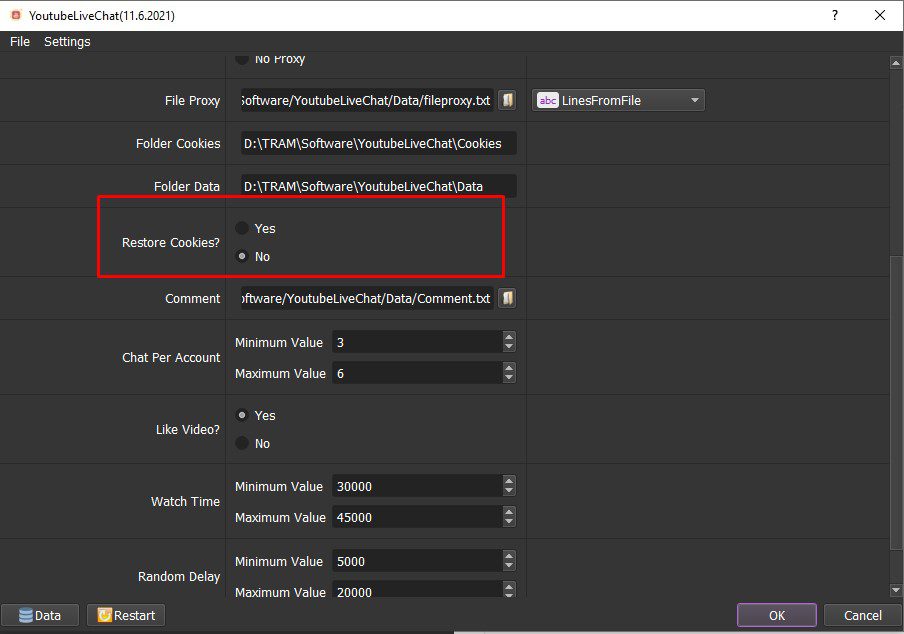Click the vertical scrollbar thumb
The width and height of the screenshot is (904, 634).
pyautogui.click(x=896, y=402)
